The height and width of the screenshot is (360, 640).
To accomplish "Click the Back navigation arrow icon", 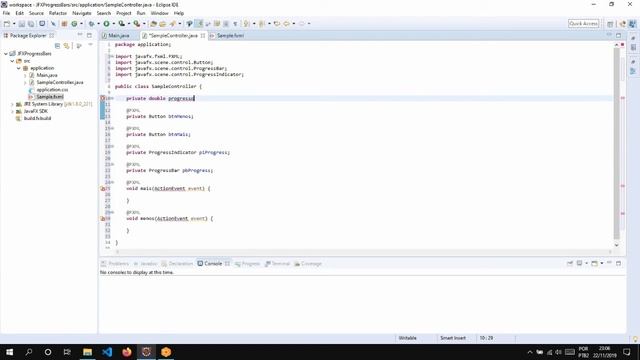I will [287, 24].
